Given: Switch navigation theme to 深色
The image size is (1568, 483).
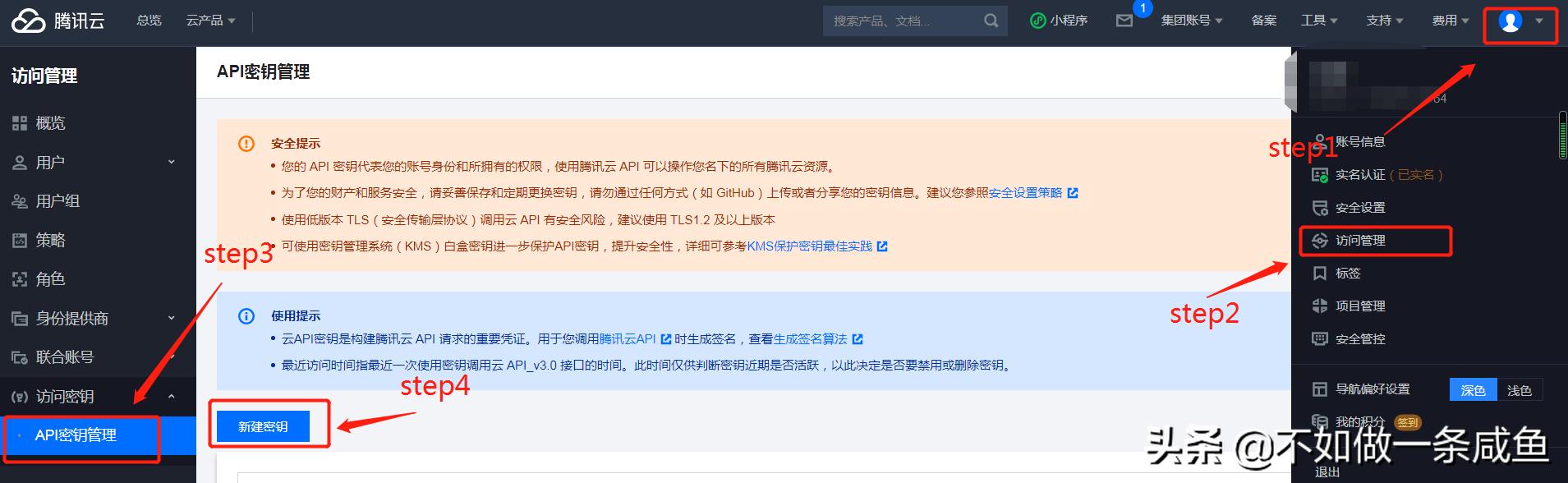Looking at the screenshot, I should pos(1473,390).
